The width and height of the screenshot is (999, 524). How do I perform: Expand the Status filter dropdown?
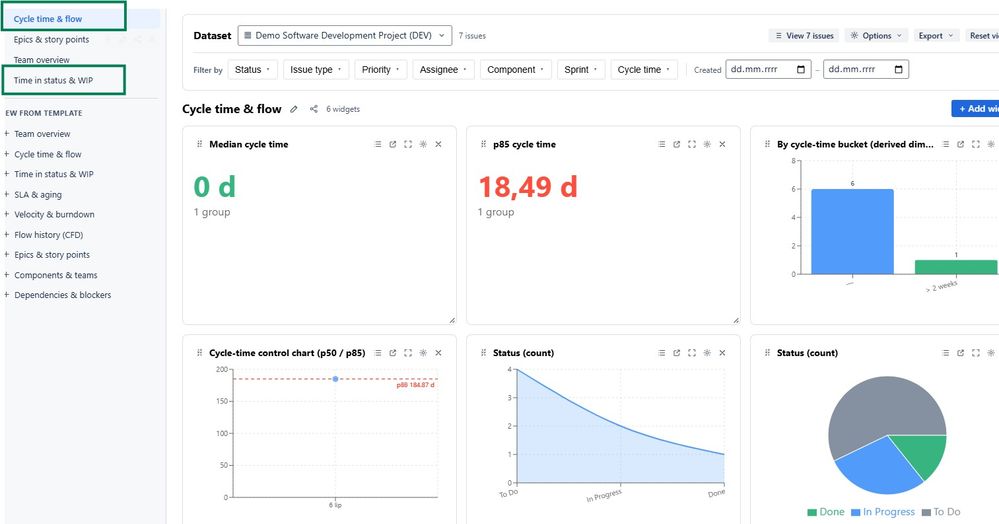tap(252, 69)
